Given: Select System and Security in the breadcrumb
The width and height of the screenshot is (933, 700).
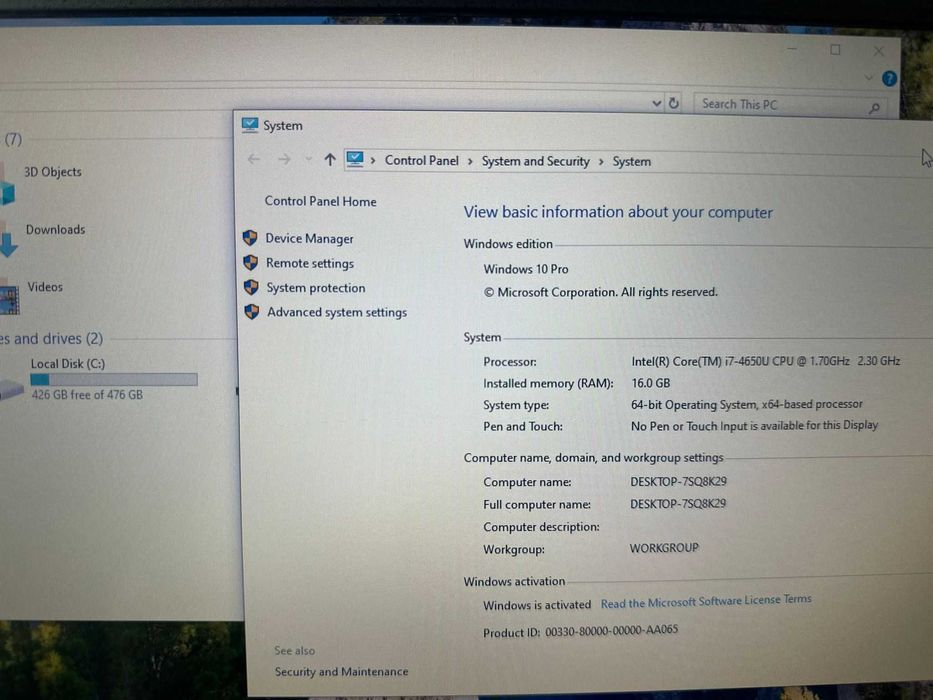Looking at the screenshot, I should [536, 161].
